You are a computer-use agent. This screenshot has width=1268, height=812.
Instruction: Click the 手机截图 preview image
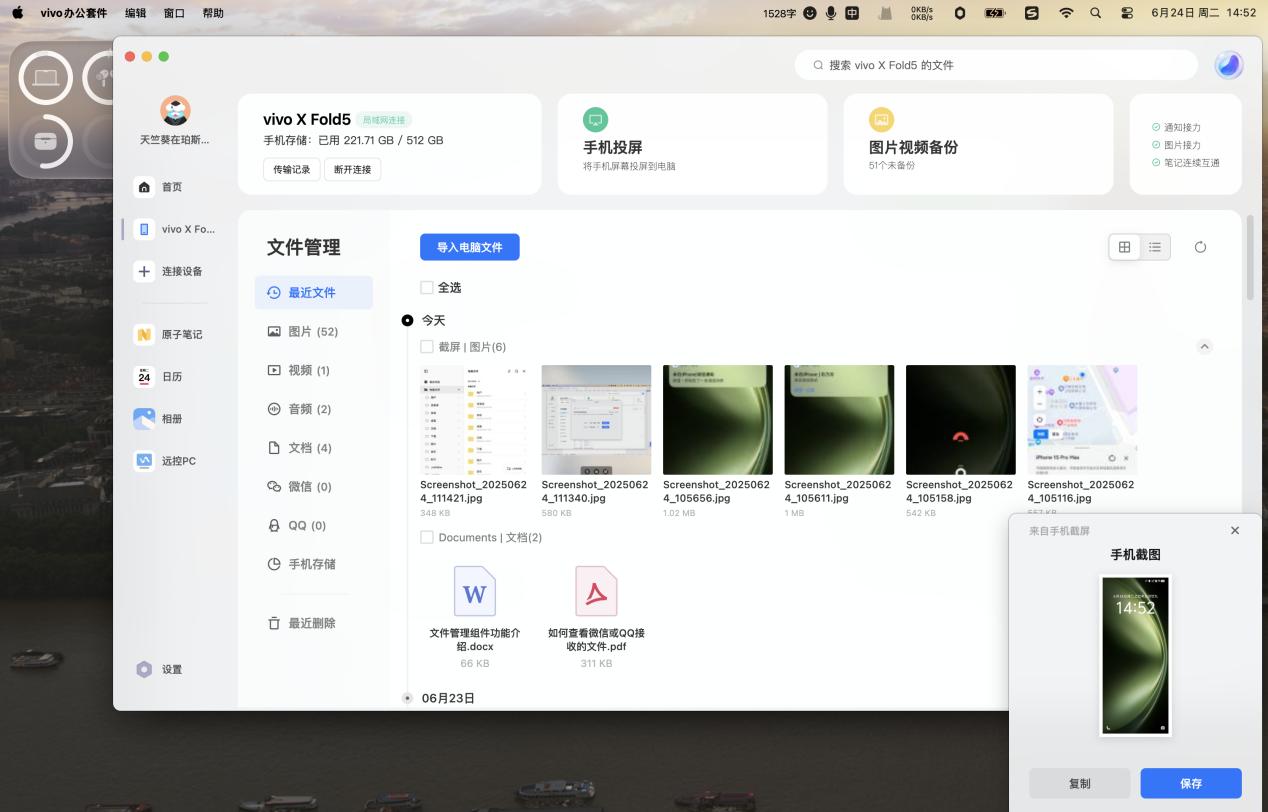click(1135, 656)
